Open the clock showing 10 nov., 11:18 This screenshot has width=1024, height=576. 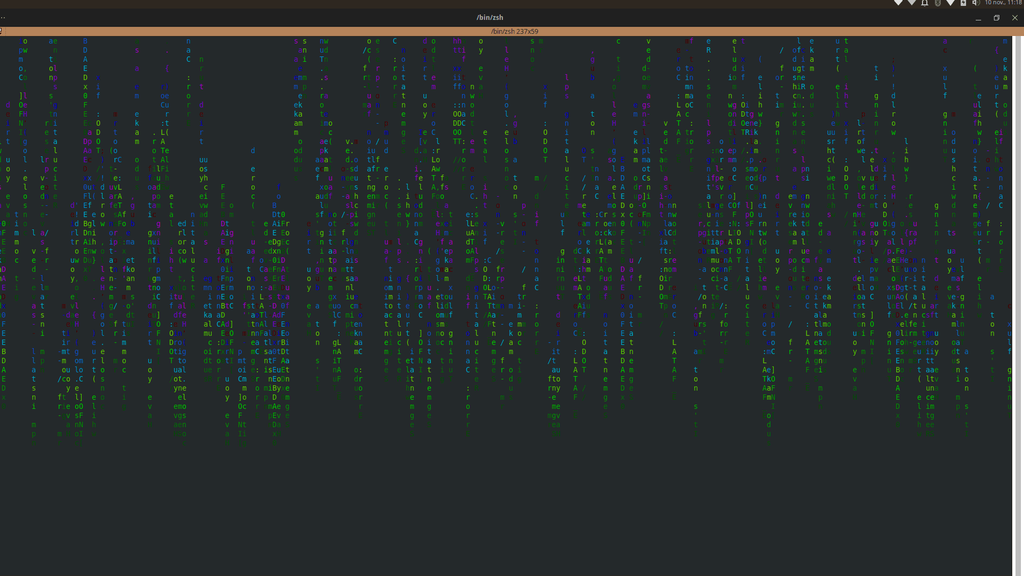click(x=1002, y=4)
